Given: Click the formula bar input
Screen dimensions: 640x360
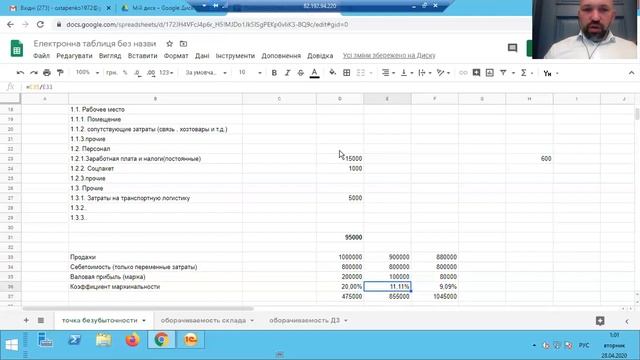Looking at the screenshot, I should tap(327, 87).
